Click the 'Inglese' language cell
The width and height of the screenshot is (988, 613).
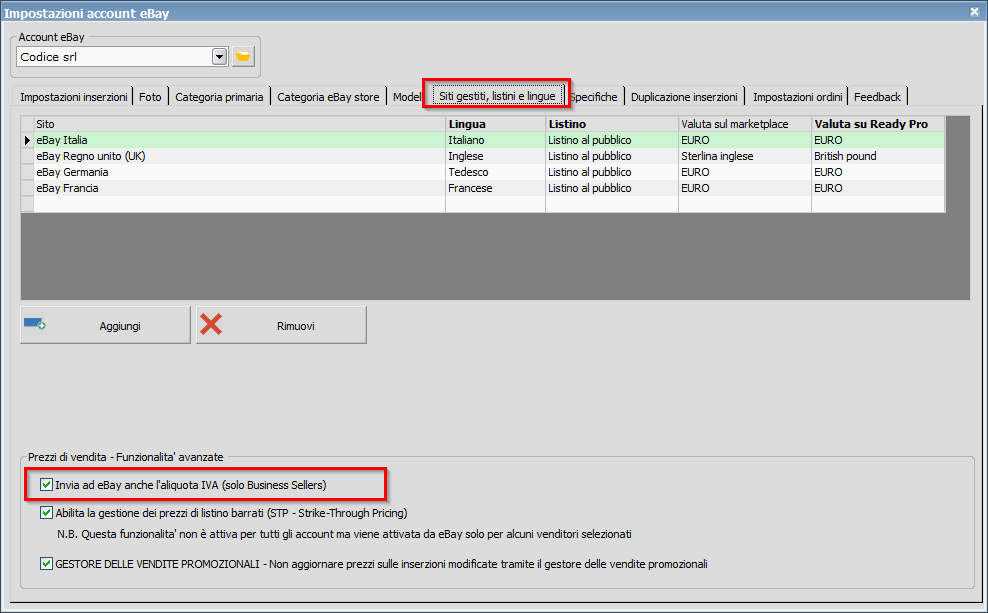coord(495,156)
